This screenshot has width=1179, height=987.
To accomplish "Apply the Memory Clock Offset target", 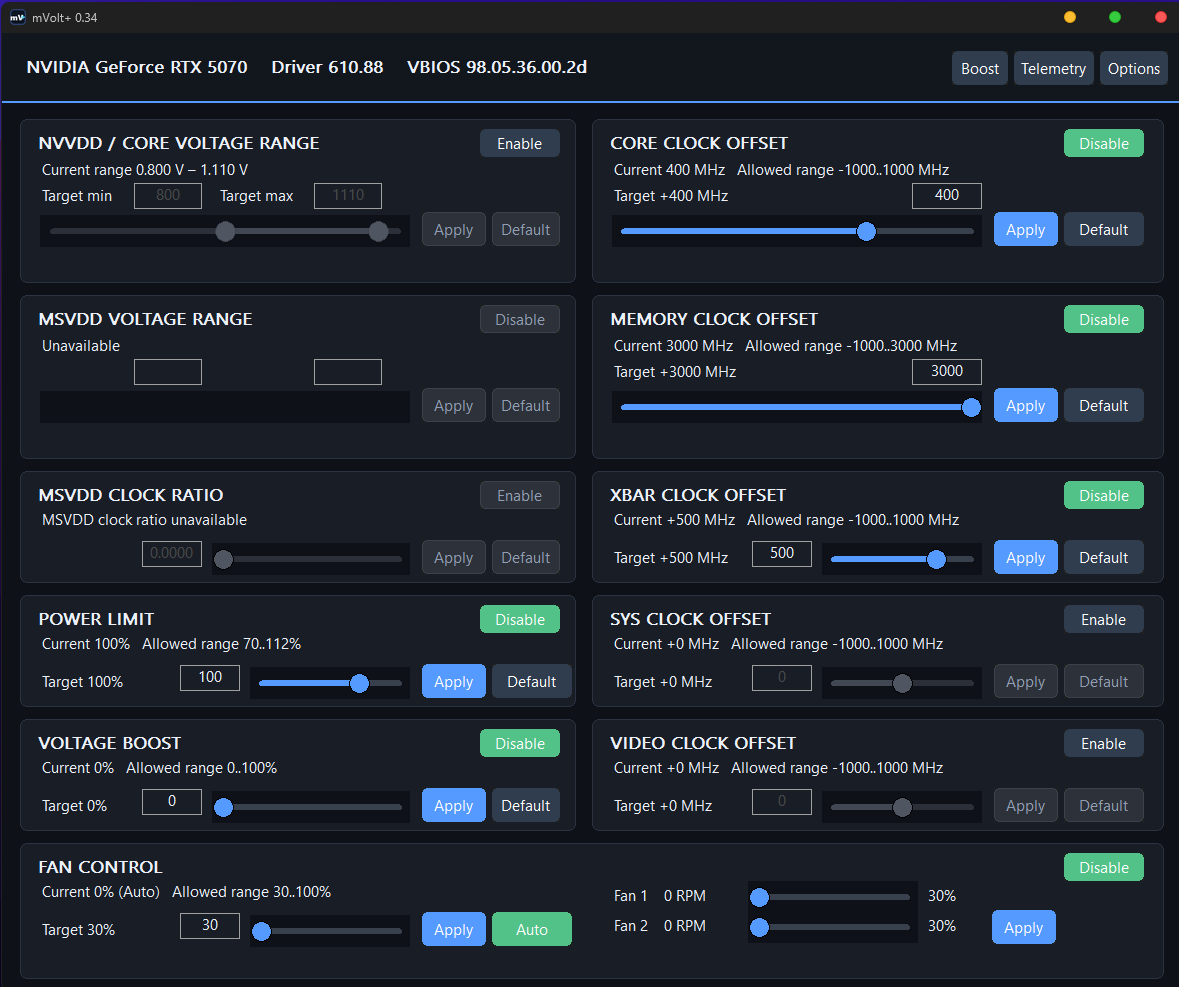I will pyautogui.click(x=1026, y=405).
